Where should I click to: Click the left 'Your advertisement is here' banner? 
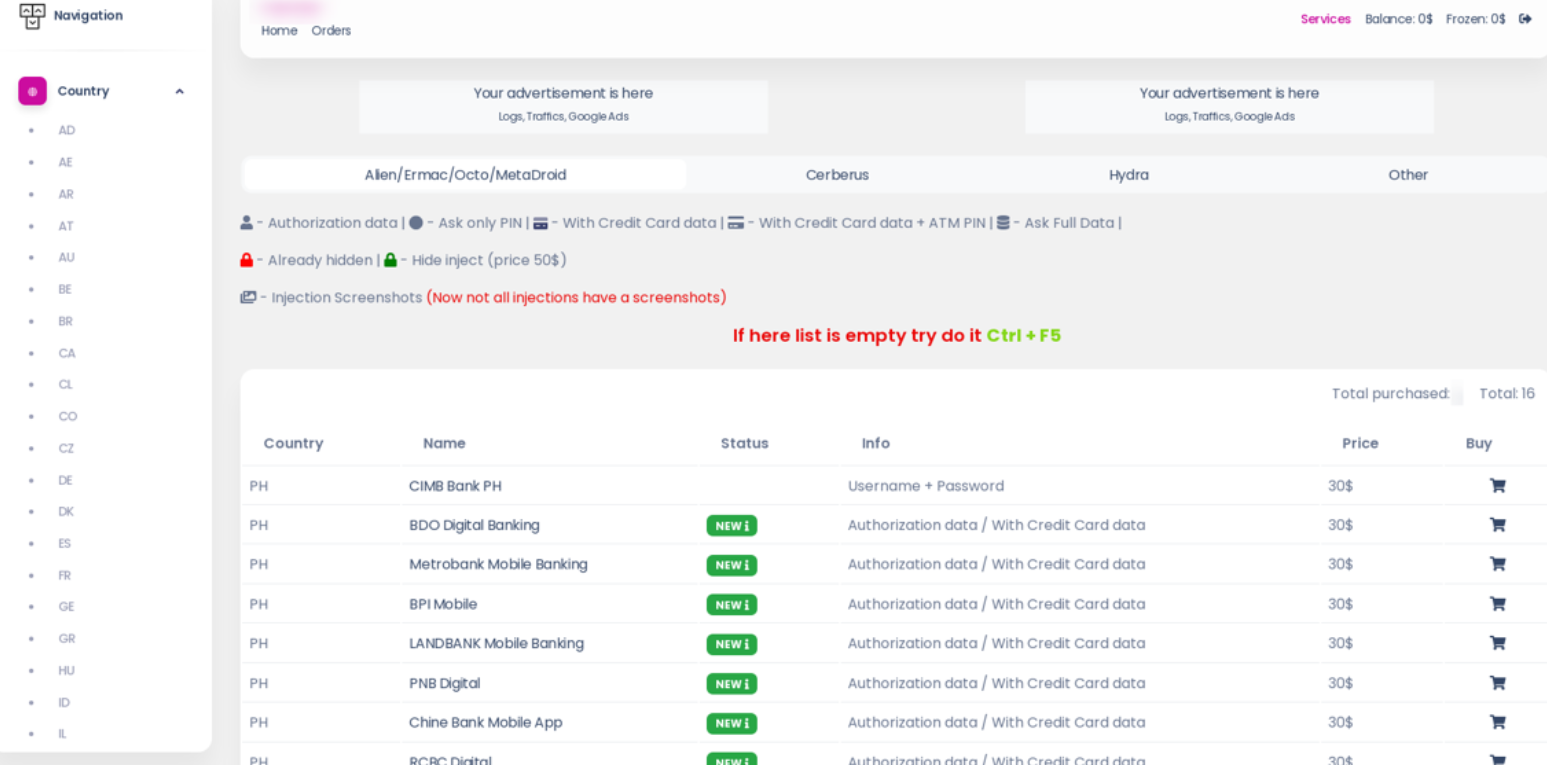[564, 107]
